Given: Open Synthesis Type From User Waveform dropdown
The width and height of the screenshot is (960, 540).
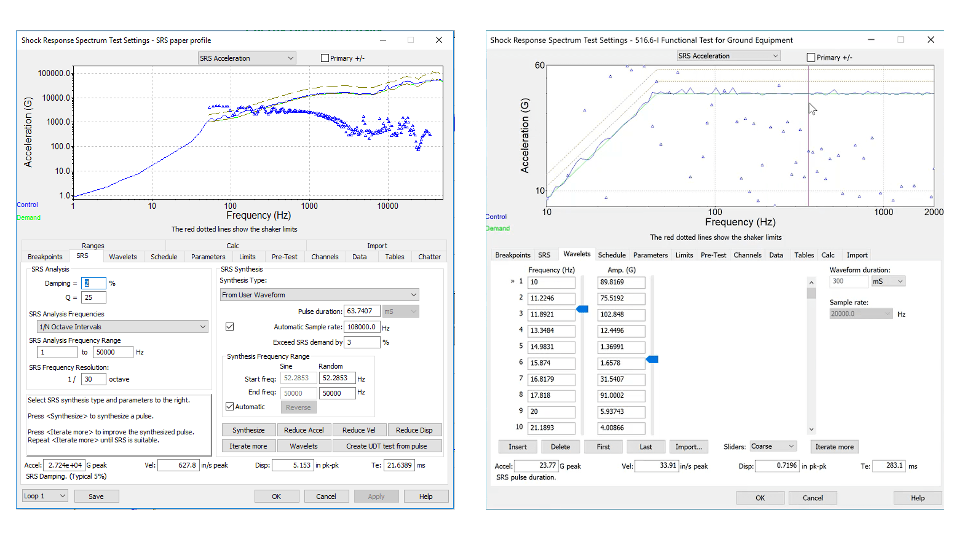Looking at the screenshot, I should 319,294.
